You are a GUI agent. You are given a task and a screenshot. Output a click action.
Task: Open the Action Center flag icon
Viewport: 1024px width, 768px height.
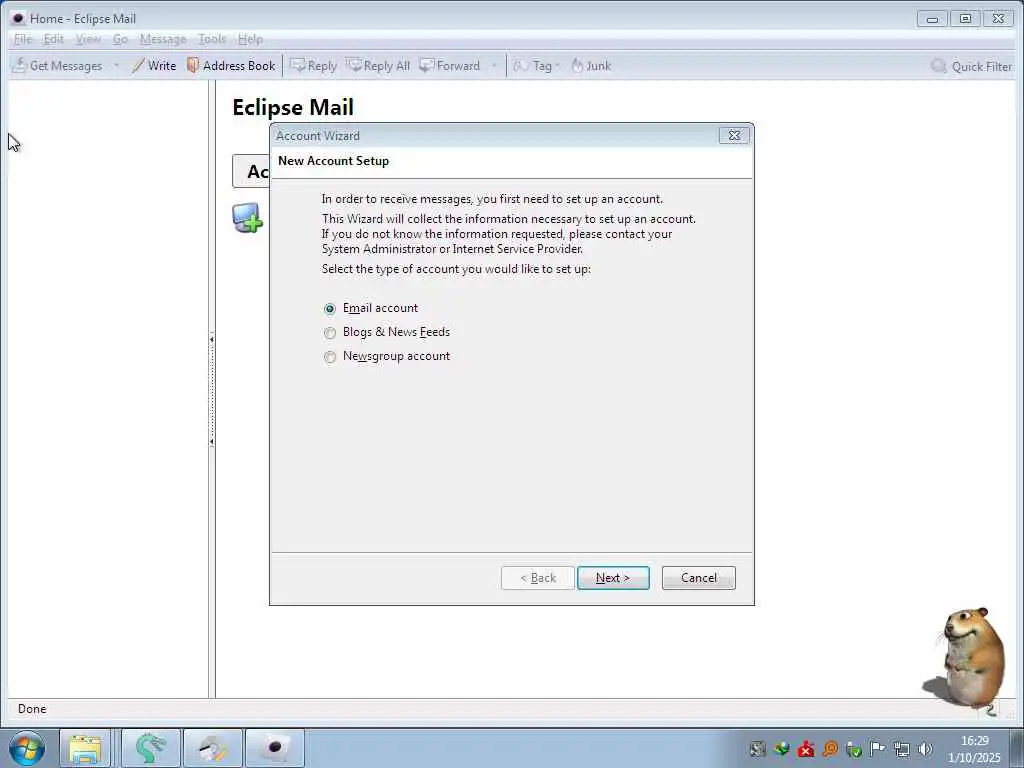878,749
